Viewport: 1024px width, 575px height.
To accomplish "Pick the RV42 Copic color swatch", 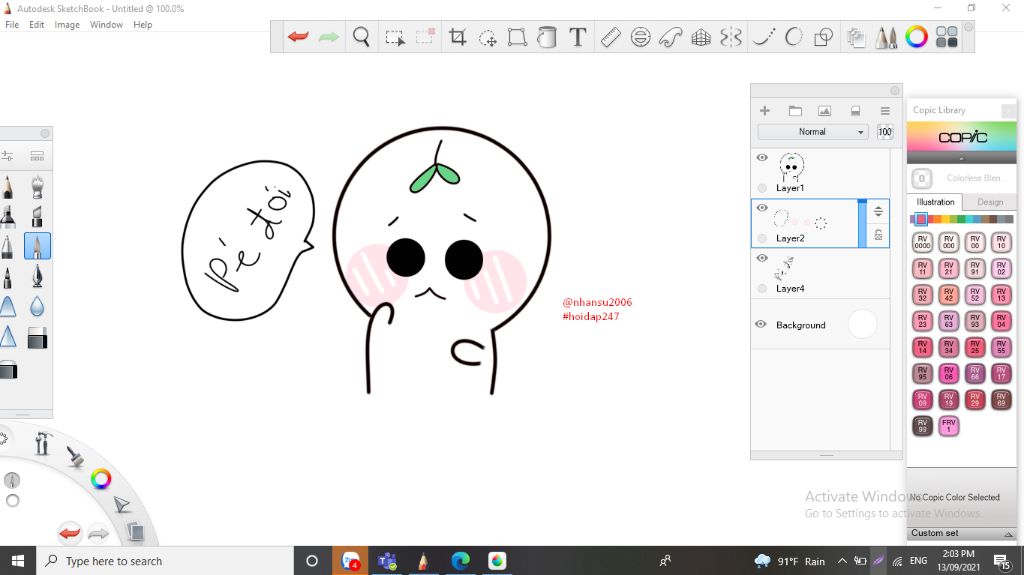I will pyautogui.click(x=948, y=295).
